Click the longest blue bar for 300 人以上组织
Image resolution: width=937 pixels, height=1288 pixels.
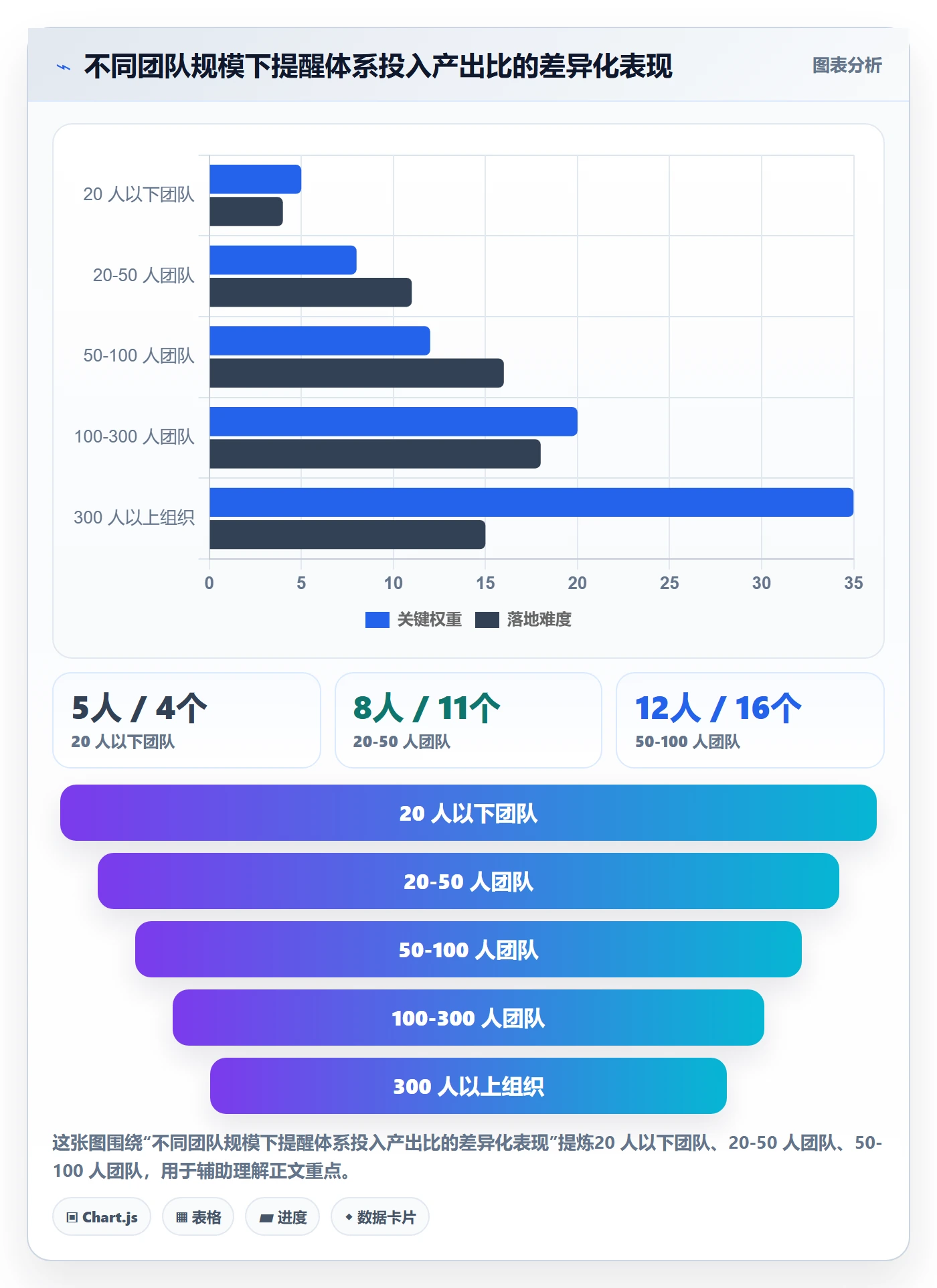(x=531, y=502)
